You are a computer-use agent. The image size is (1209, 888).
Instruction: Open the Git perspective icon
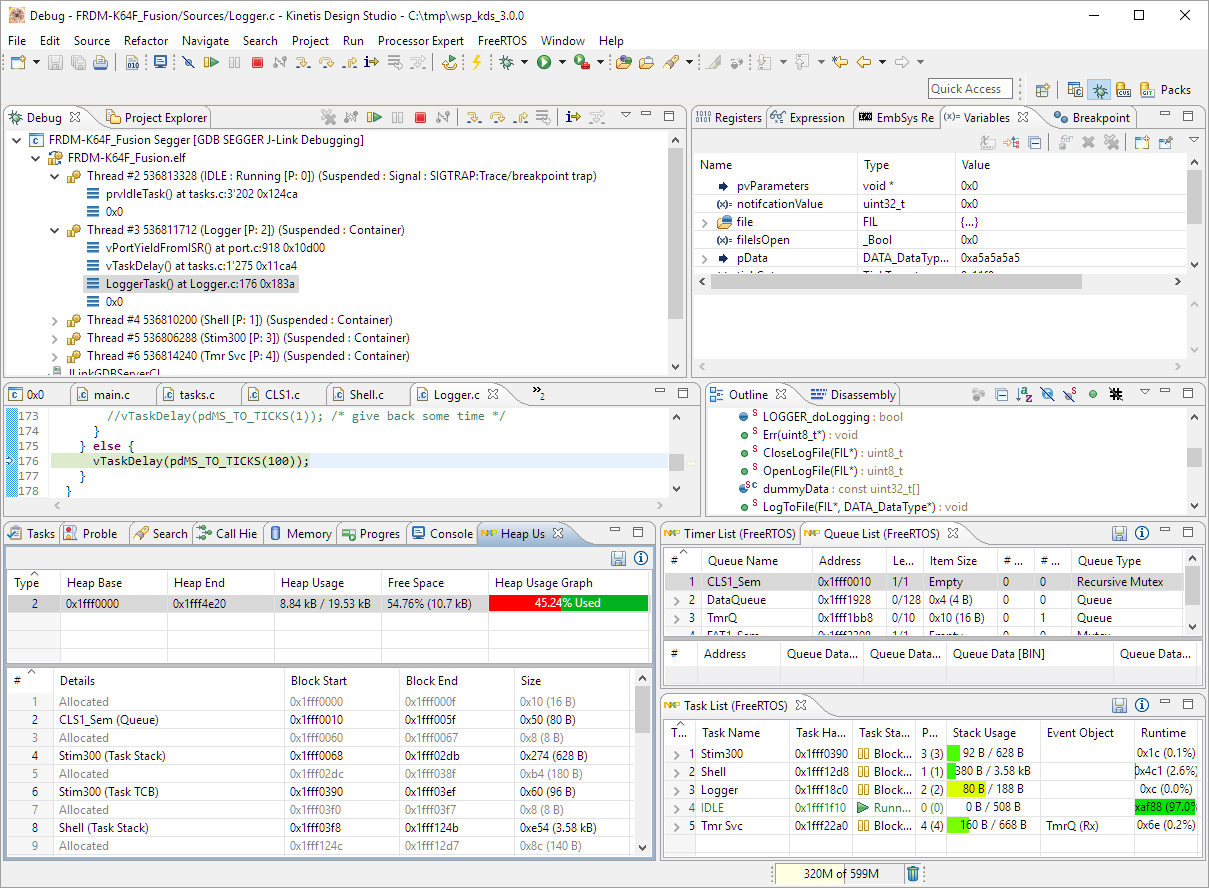click(1147, 90)
